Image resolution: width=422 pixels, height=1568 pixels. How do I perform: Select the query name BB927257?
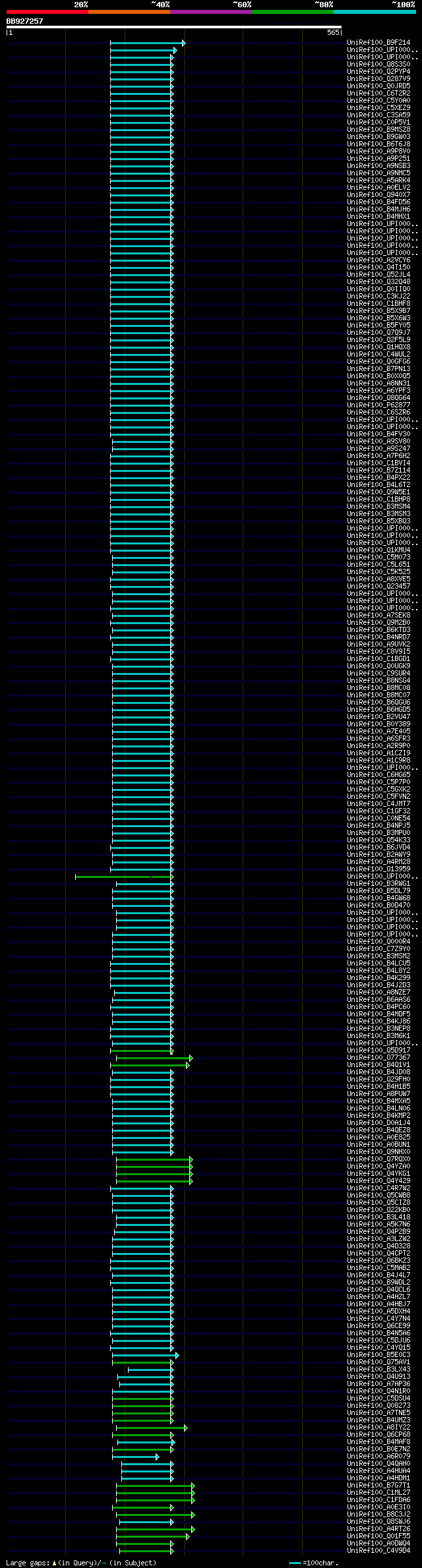pyautogui.click(x=24, y=21)
